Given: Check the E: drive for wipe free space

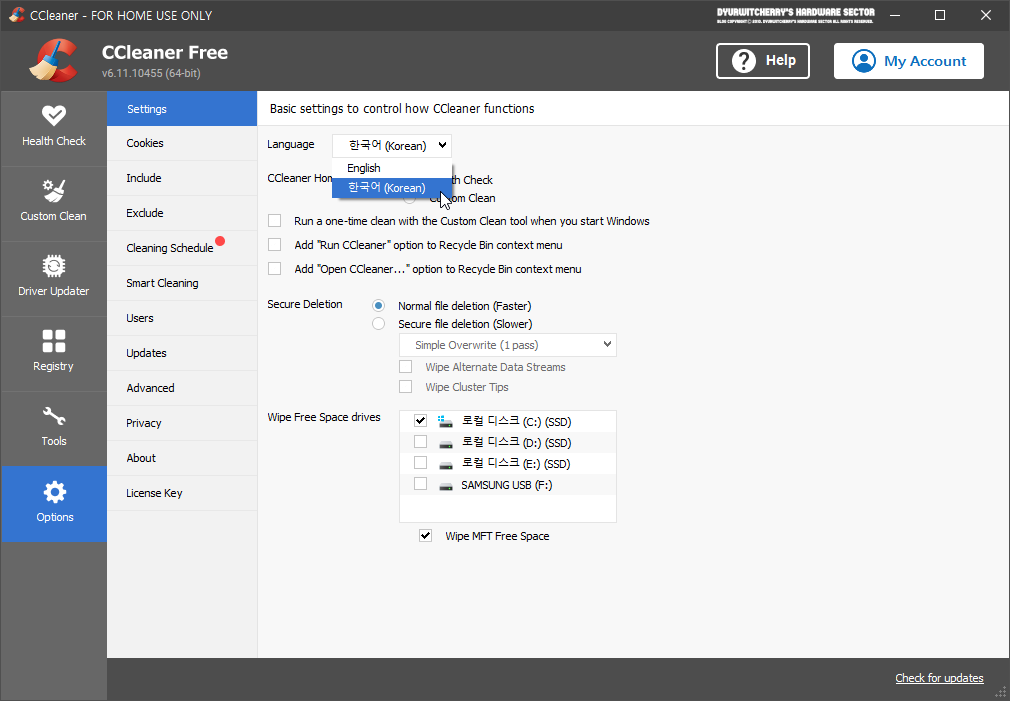Looking at the screenshot, I should [x=420, y=463].
